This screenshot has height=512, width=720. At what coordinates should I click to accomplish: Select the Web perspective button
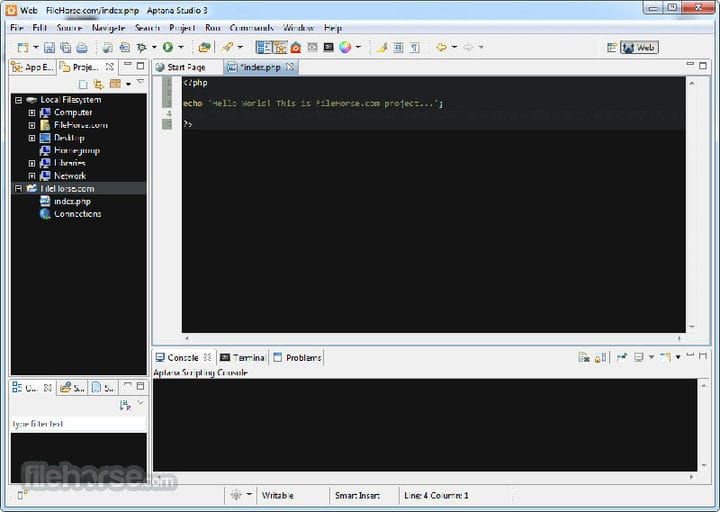pos(639,47)
